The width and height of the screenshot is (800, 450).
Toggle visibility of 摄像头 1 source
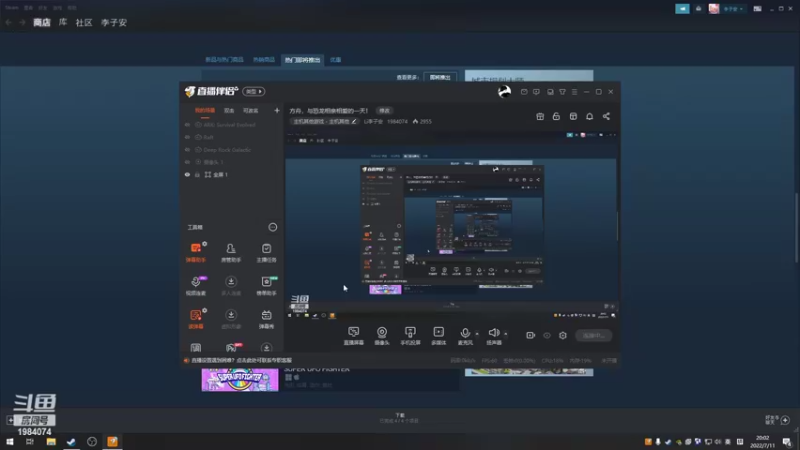pyautogui.click(x=187, y=162)
